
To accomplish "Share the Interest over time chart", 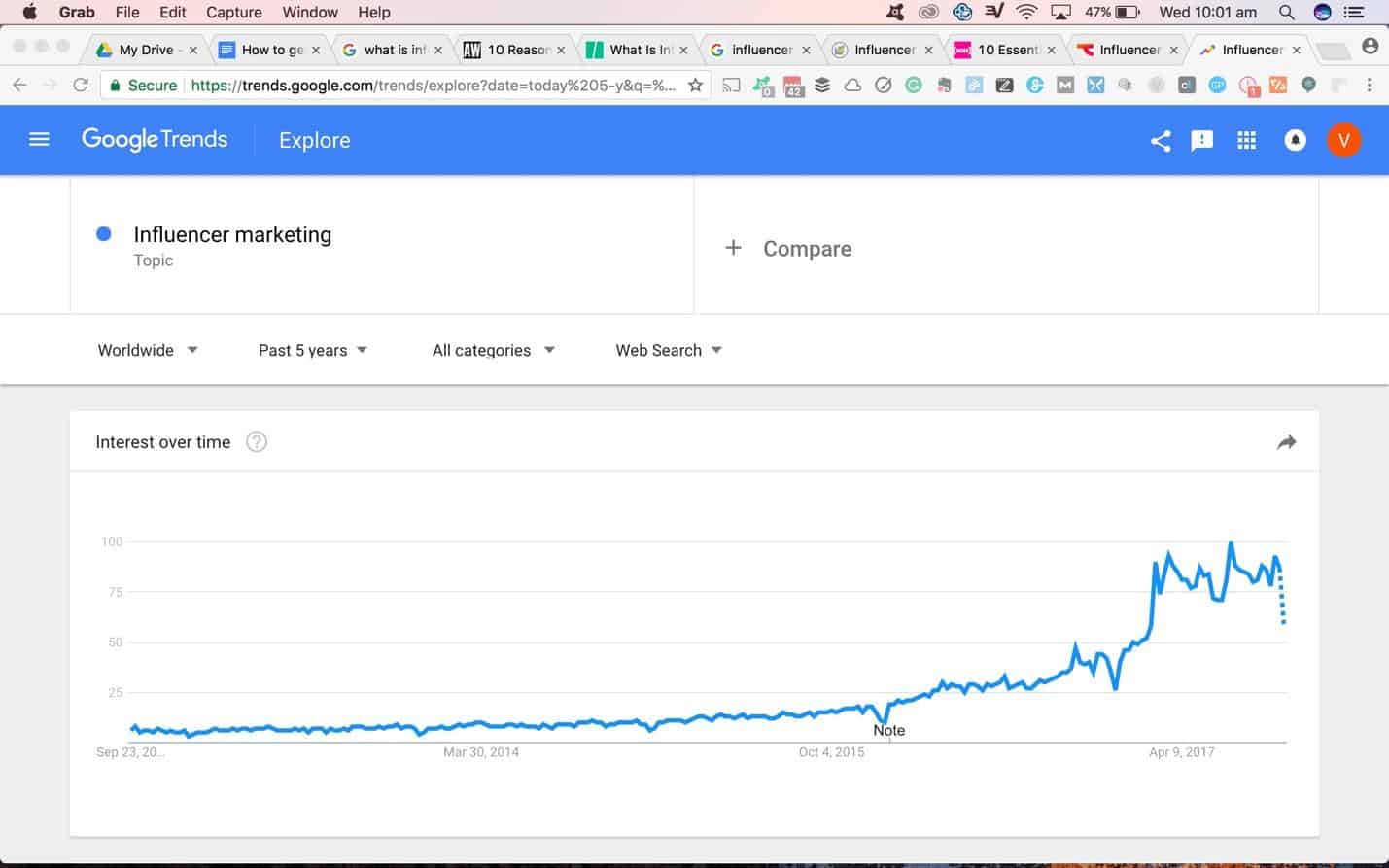I will [1286, 442].
